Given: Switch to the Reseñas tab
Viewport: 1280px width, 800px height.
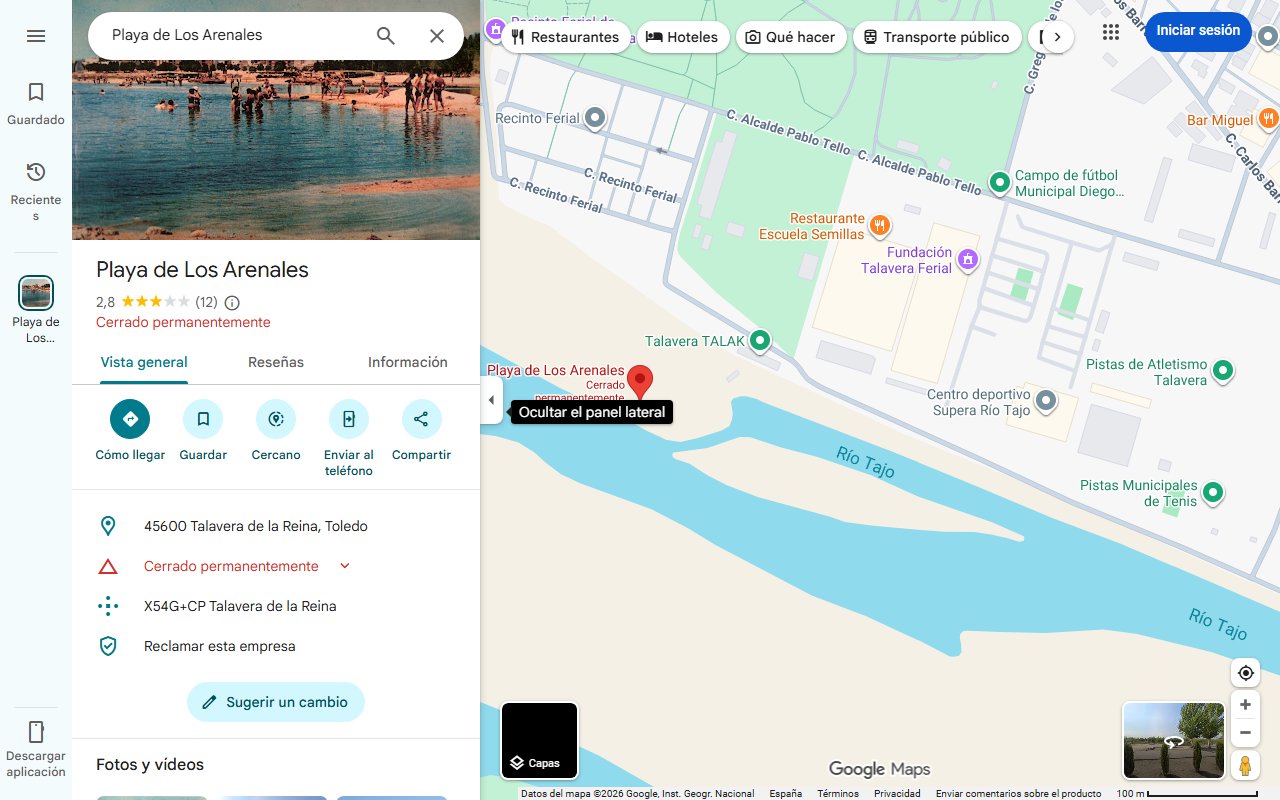Looking at the screenshot, I should pyautogui.click(x=275, y=362).
